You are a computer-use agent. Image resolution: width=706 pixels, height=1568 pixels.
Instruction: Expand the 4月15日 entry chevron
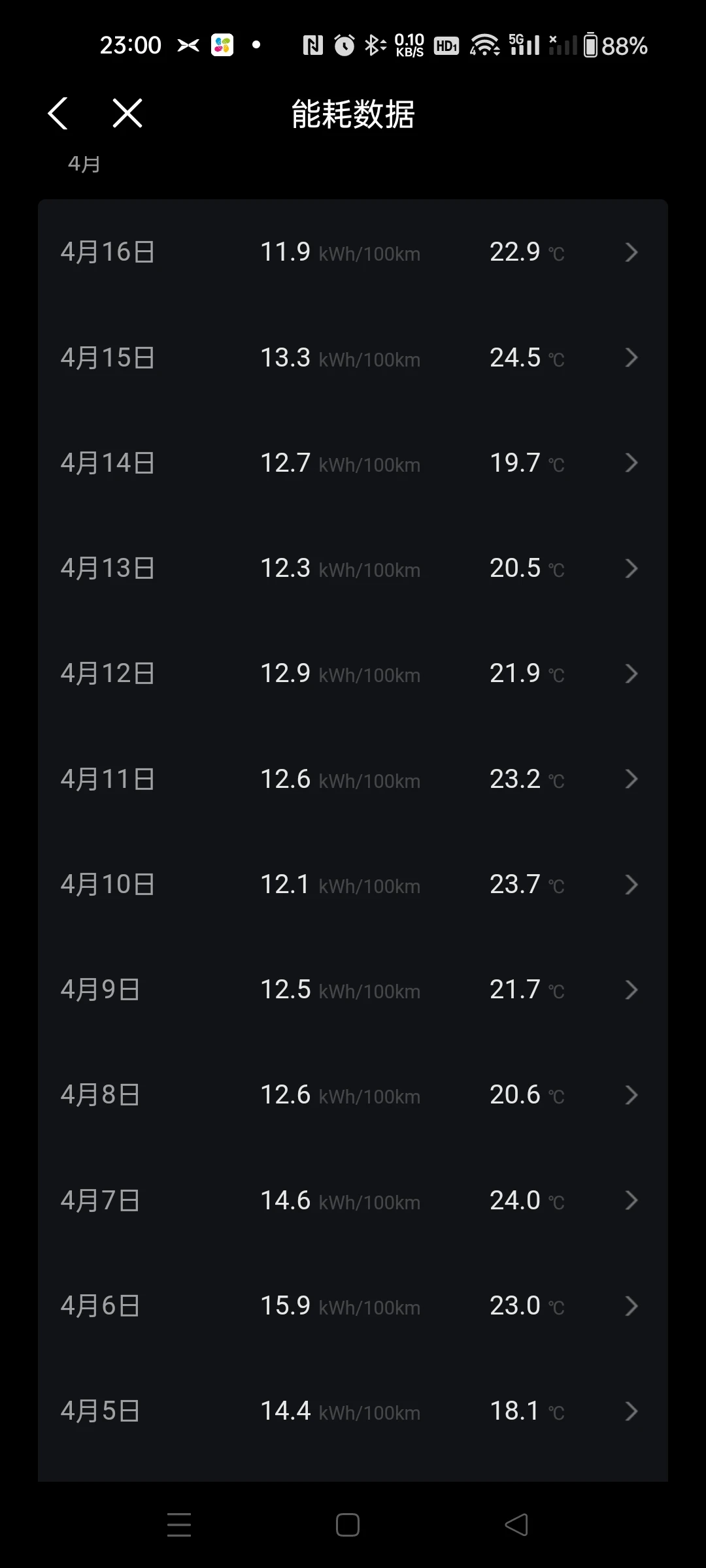point(631,357)
